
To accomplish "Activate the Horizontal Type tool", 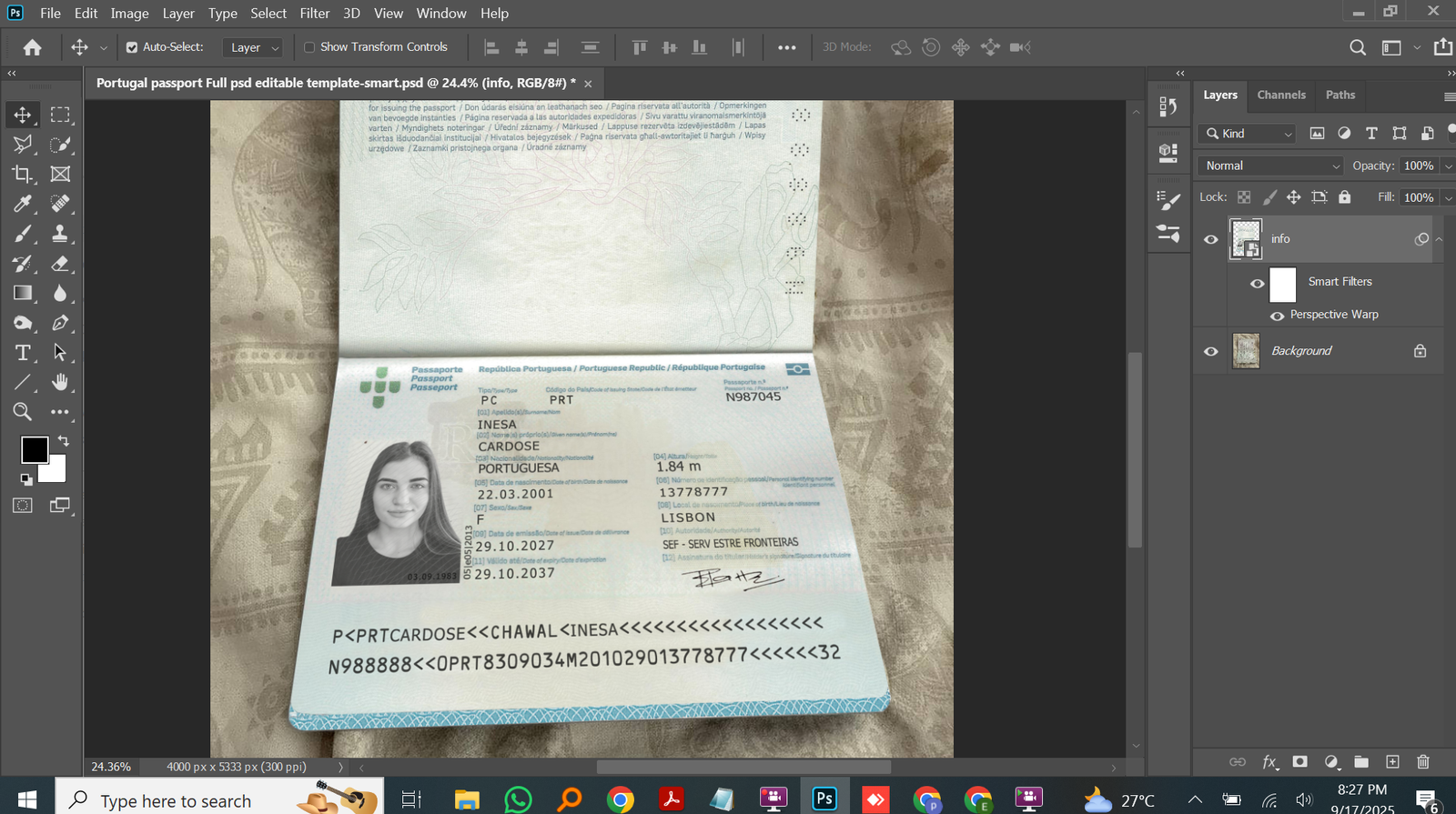I will point(22,353).
